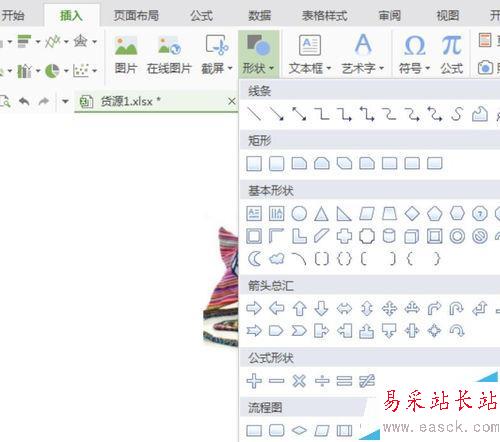Insert a 公式 equation with pi icon
Image resolution: width=500 pixels, height=442 pixels.
click(x=452, y=55)
